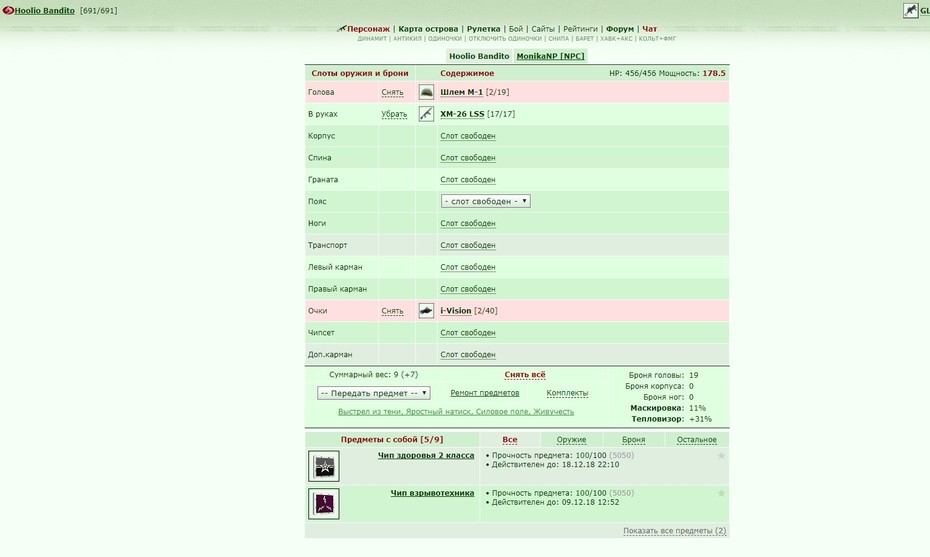This screenshot has width=930, height=557.
Task: Open the Чип здоровья 2 класса link
Action: [426, 456]
